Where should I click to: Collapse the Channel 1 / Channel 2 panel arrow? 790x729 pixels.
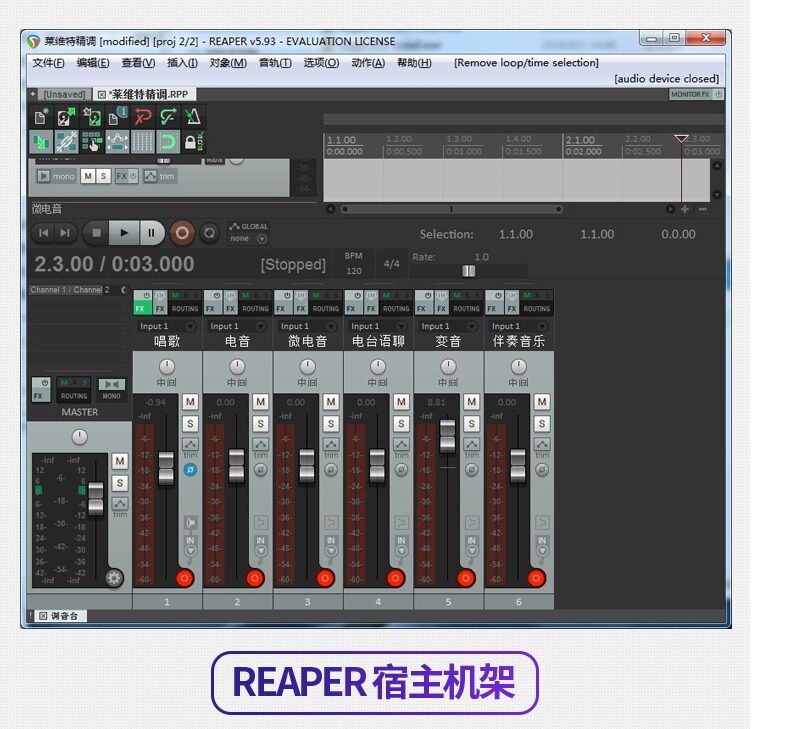(123, 290)
